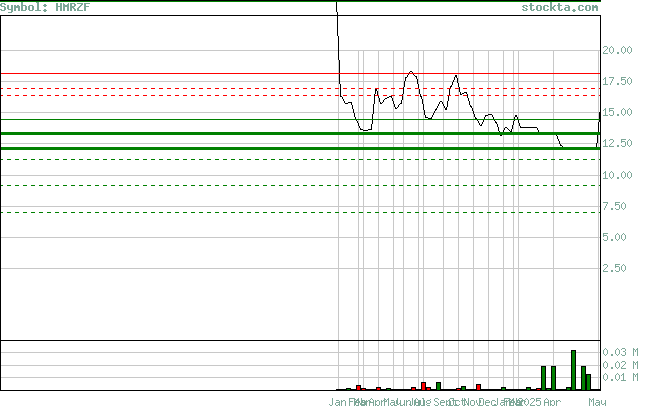Select the 2.50 price axis label

pos(614,268)
